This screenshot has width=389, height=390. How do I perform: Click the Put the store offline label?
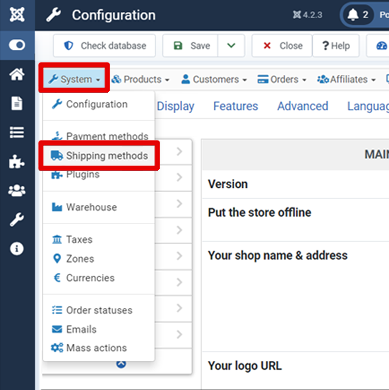pos(259,212)
